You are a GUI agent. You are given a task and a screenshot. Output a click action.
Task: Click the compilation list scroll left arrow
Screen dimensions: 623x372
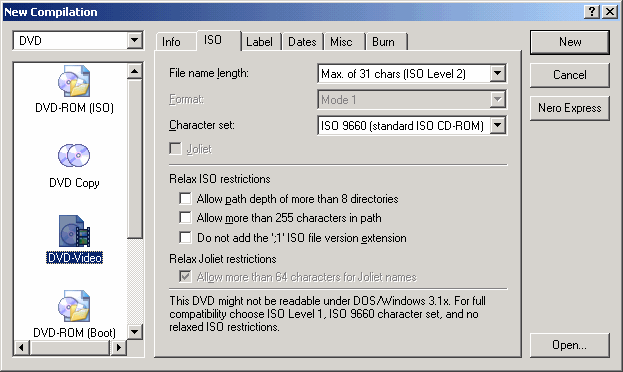[x=21, y=348]
